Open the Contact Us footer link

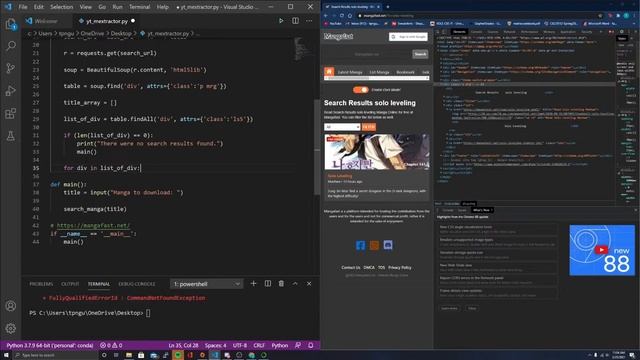[x=351, y=268]
